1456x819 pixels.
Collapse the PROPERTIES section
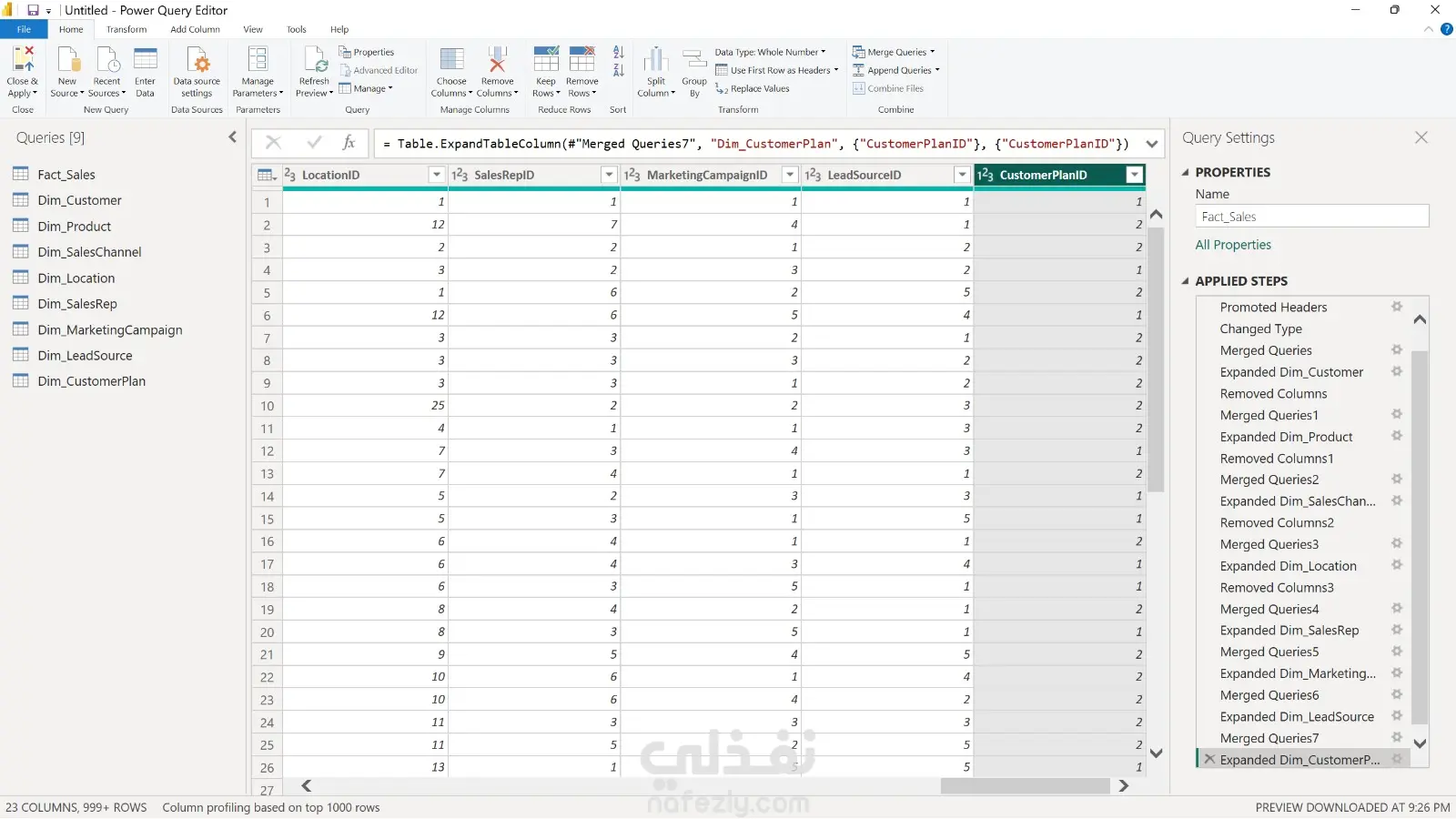pyautogui.click(x=1186, y=172)
